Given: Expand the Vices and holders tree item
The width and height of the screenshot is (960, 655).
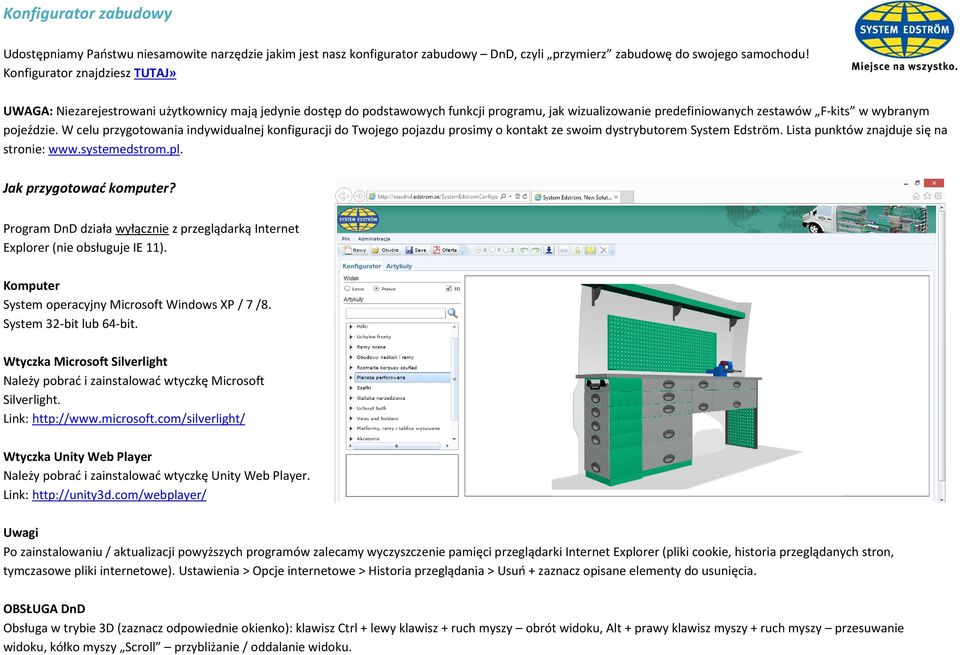Looking at the screenshot, I should point(351,418).
